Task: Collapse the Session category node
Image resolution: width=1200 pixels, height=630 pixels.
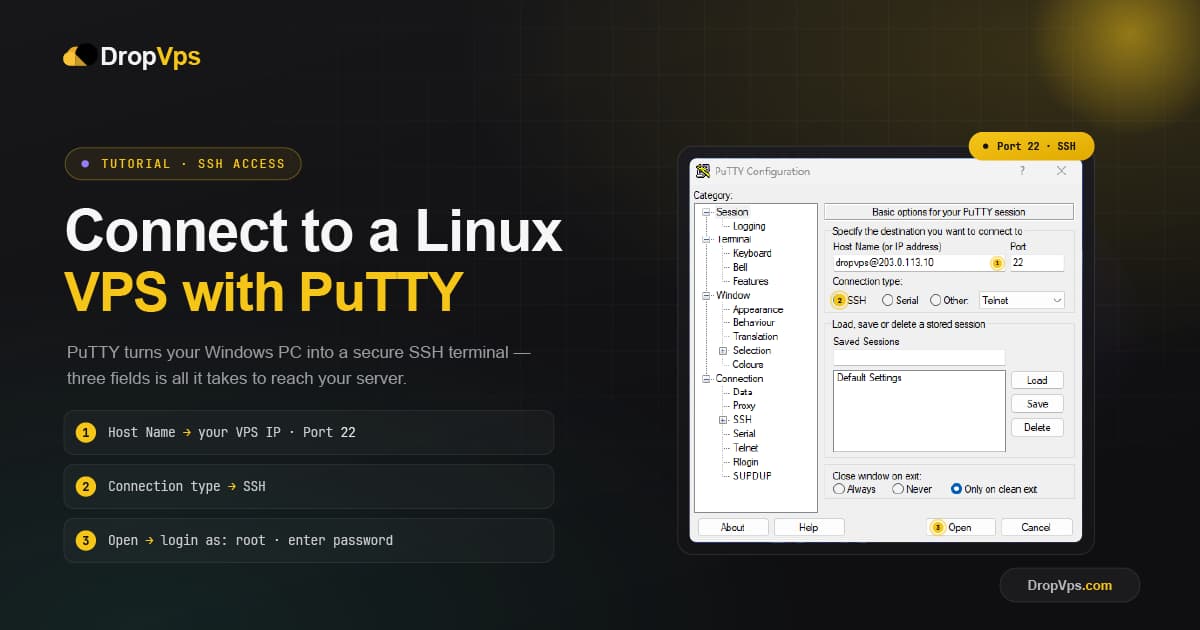Action: [706, 212]
